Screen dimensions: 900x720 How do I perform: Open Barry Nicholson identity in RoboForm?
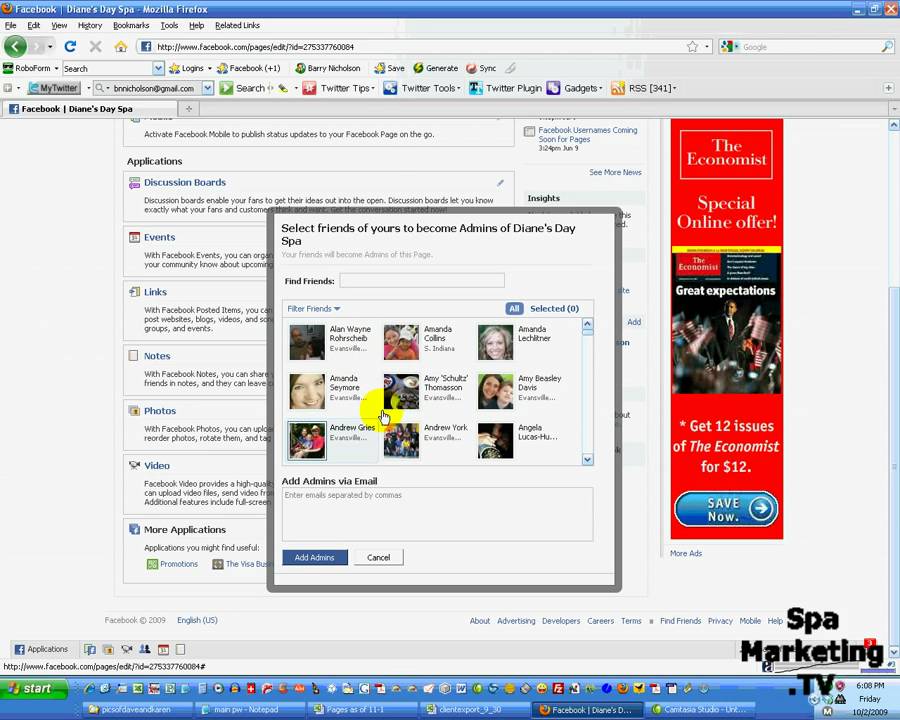(x=328, y=68)
